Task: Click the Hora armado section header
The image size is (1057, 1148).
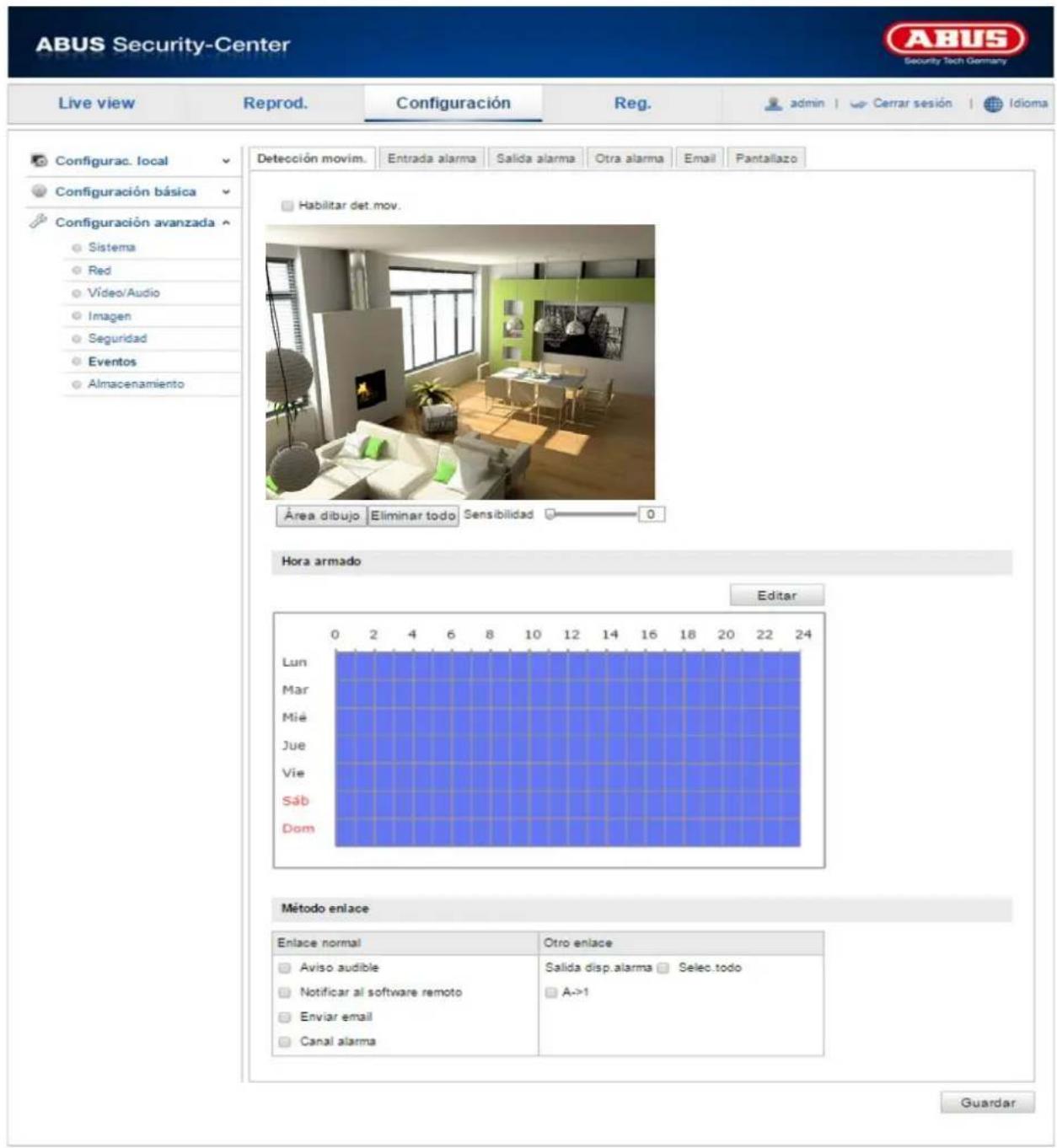Action: pyautogui.click(x=641, y=561)
